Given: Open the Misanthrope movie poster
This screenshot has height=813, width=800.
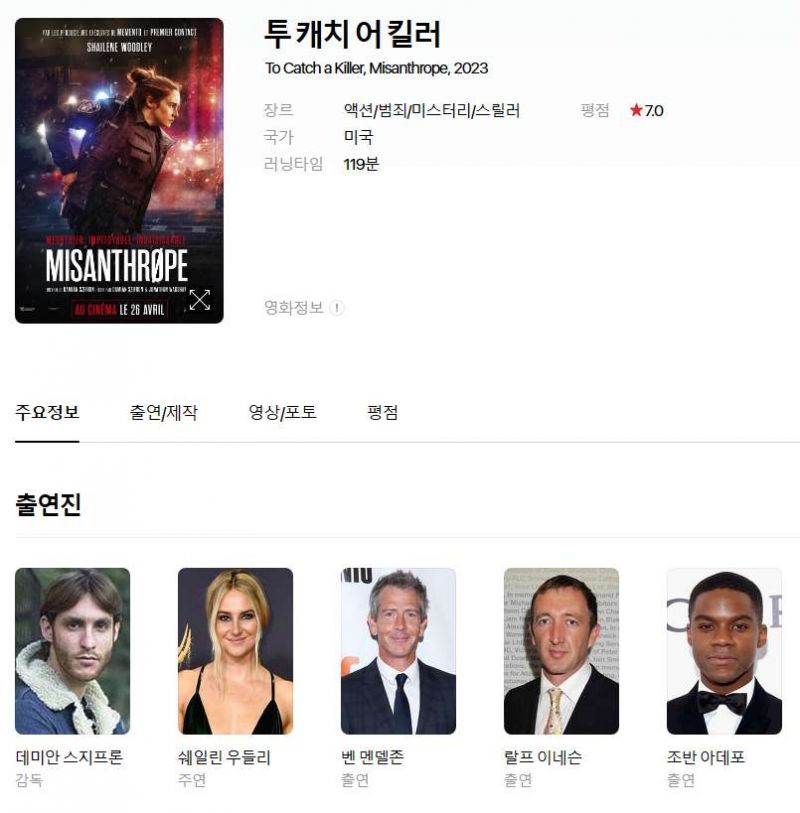Looking at the screenshot, I should click(x=119, y=171).
